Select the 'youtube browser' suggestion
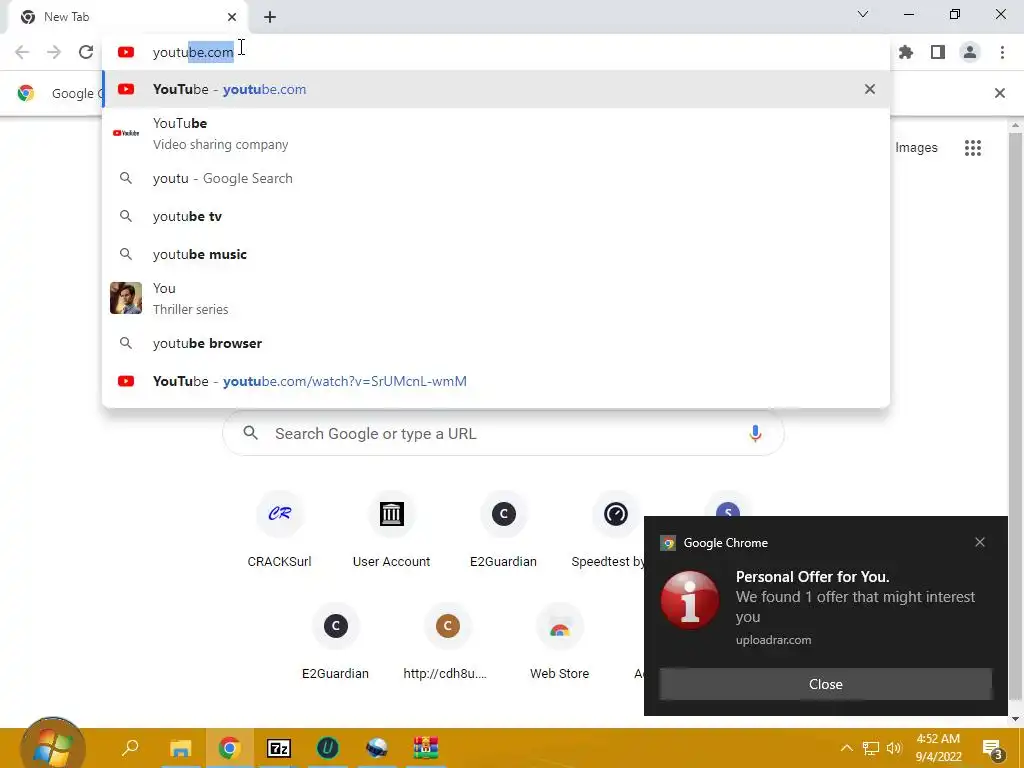 (496, 344)
